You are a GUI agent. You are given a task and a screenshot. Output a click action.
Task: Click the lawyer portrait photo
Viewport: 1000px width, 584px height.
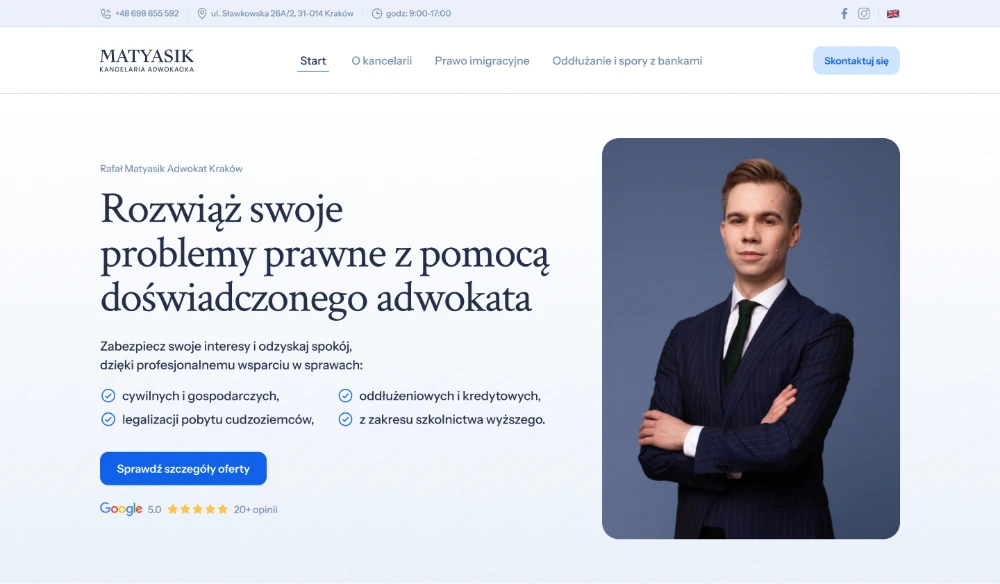tap(751, 339)
